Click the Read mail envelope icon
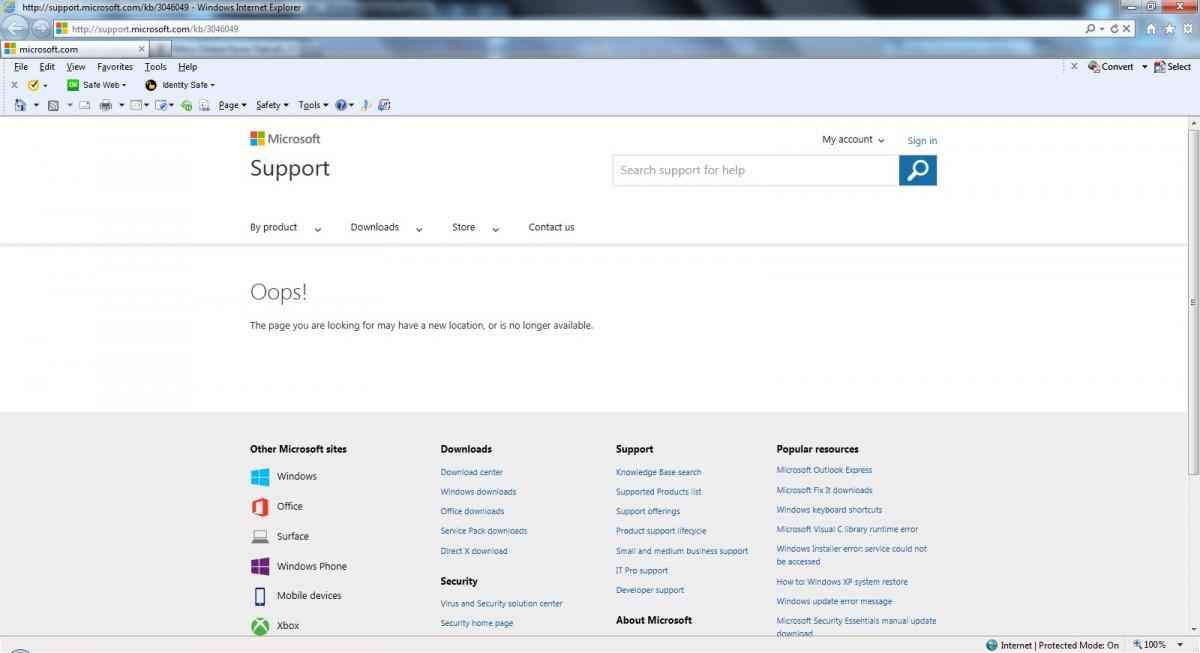Screen dimensions: 1200x653 point(85,104)
